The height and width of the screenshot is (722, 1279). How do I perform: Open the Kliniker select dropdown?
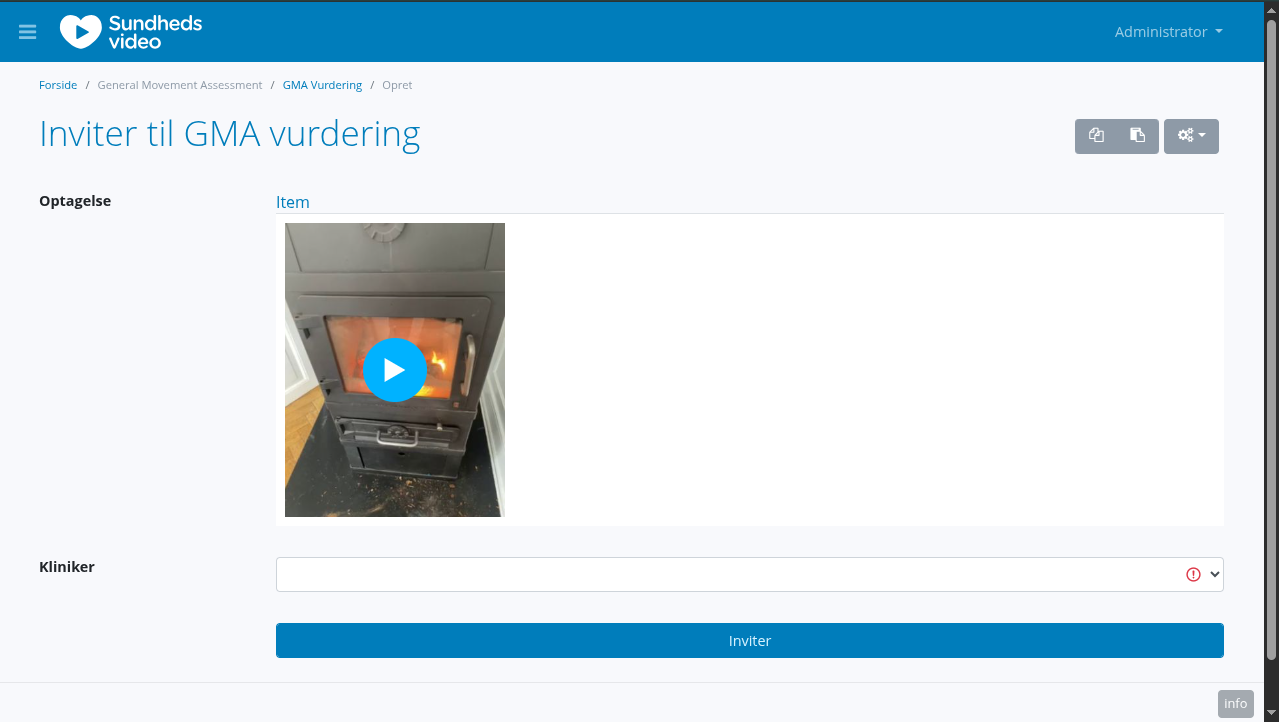point(750,575)
